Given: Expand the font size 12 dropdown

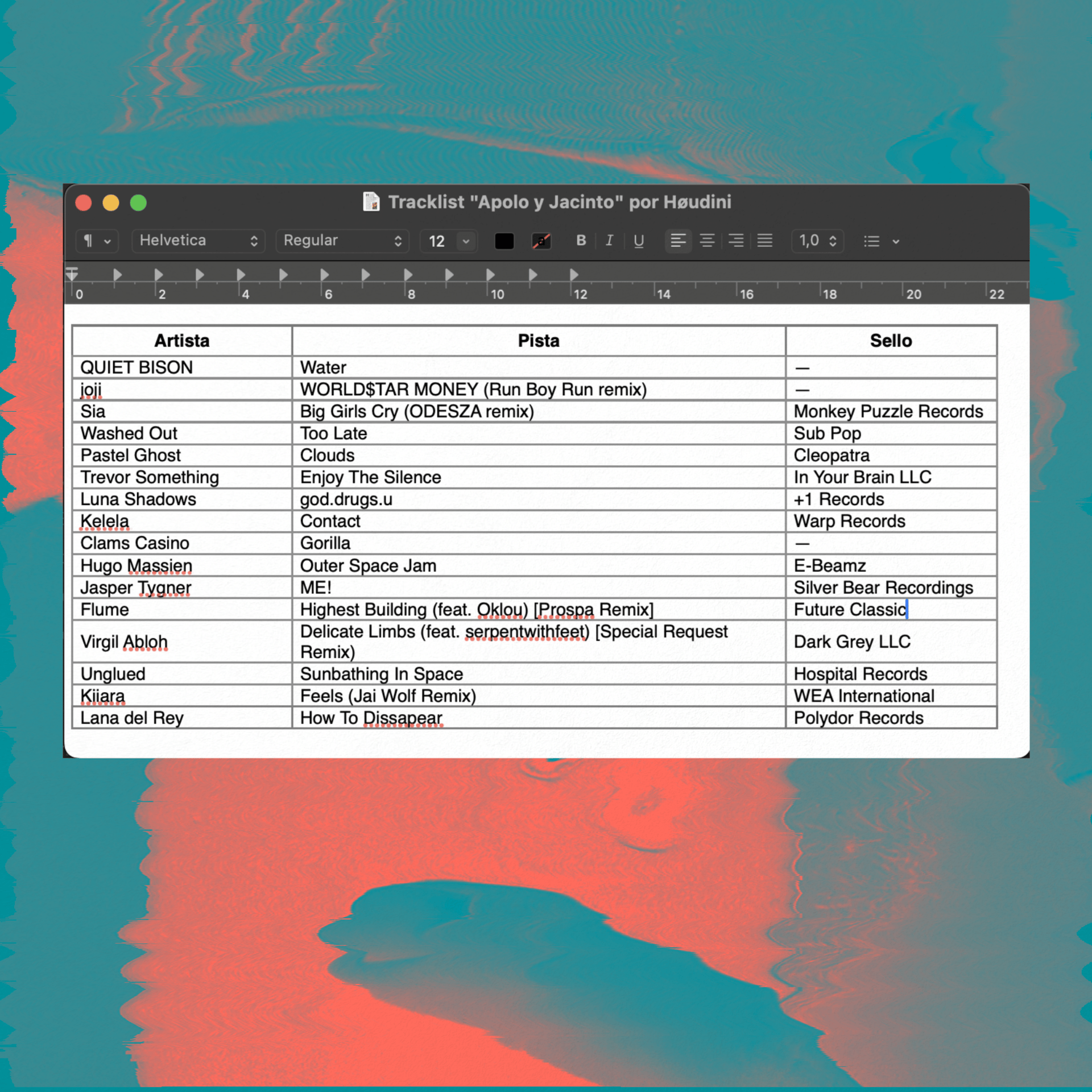Looking at the screenshot, I should tap(466, 241).
